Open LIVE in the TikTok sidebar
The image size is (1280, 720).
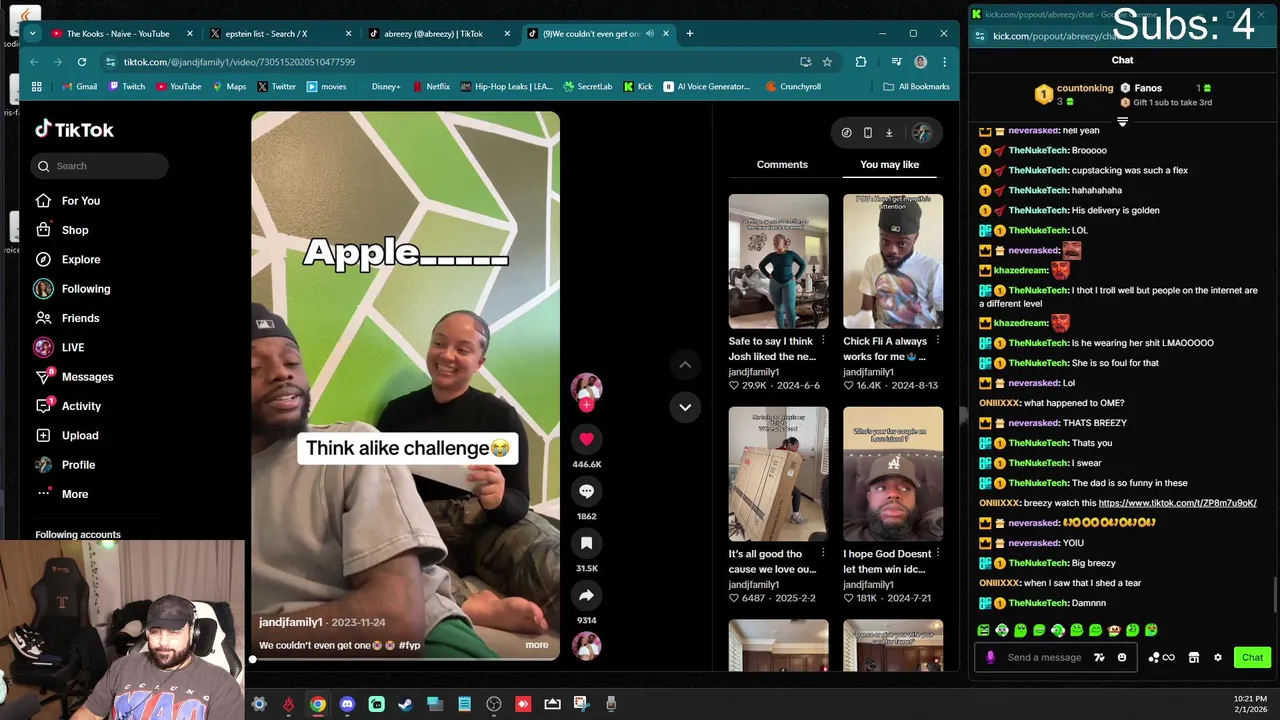[x=60, y=347]
